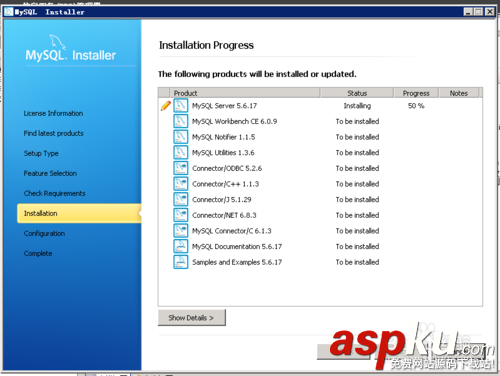Click the MySQL dolphin logo in sidebar
This screenshot has height=376, width=500.
[57, 42]
